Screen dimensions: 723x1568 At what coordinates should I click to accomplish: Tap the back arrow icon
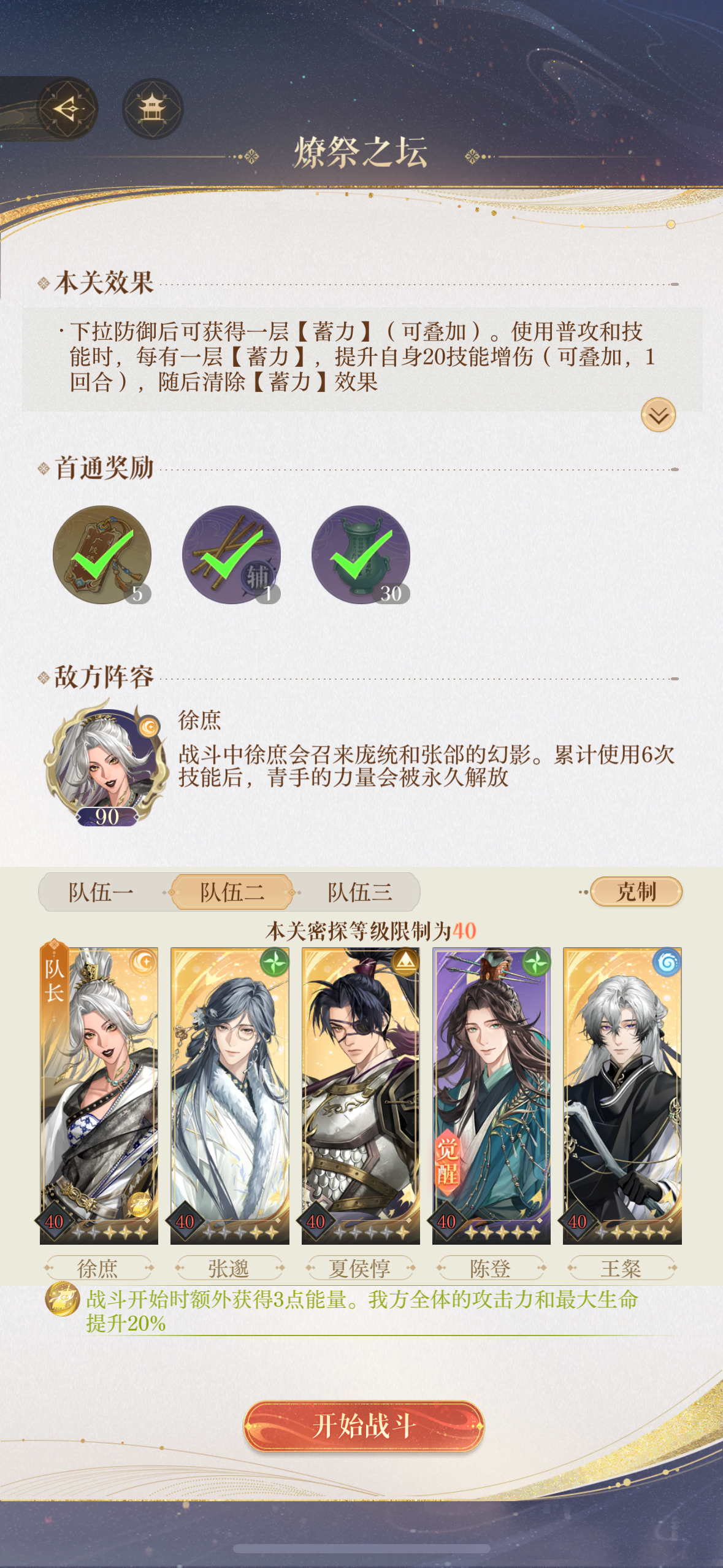67,109
